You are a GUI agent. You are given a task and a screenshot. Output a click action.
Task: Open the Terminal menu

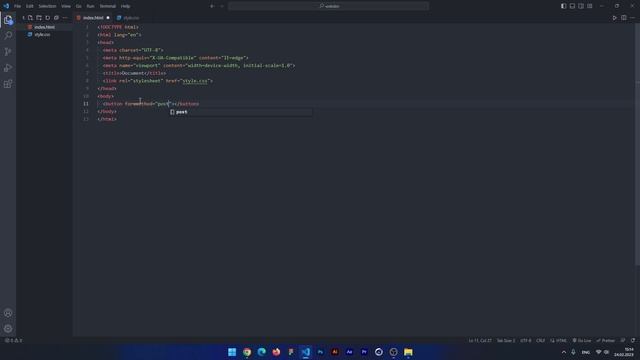pyautogui.click(x=108, y=6)
